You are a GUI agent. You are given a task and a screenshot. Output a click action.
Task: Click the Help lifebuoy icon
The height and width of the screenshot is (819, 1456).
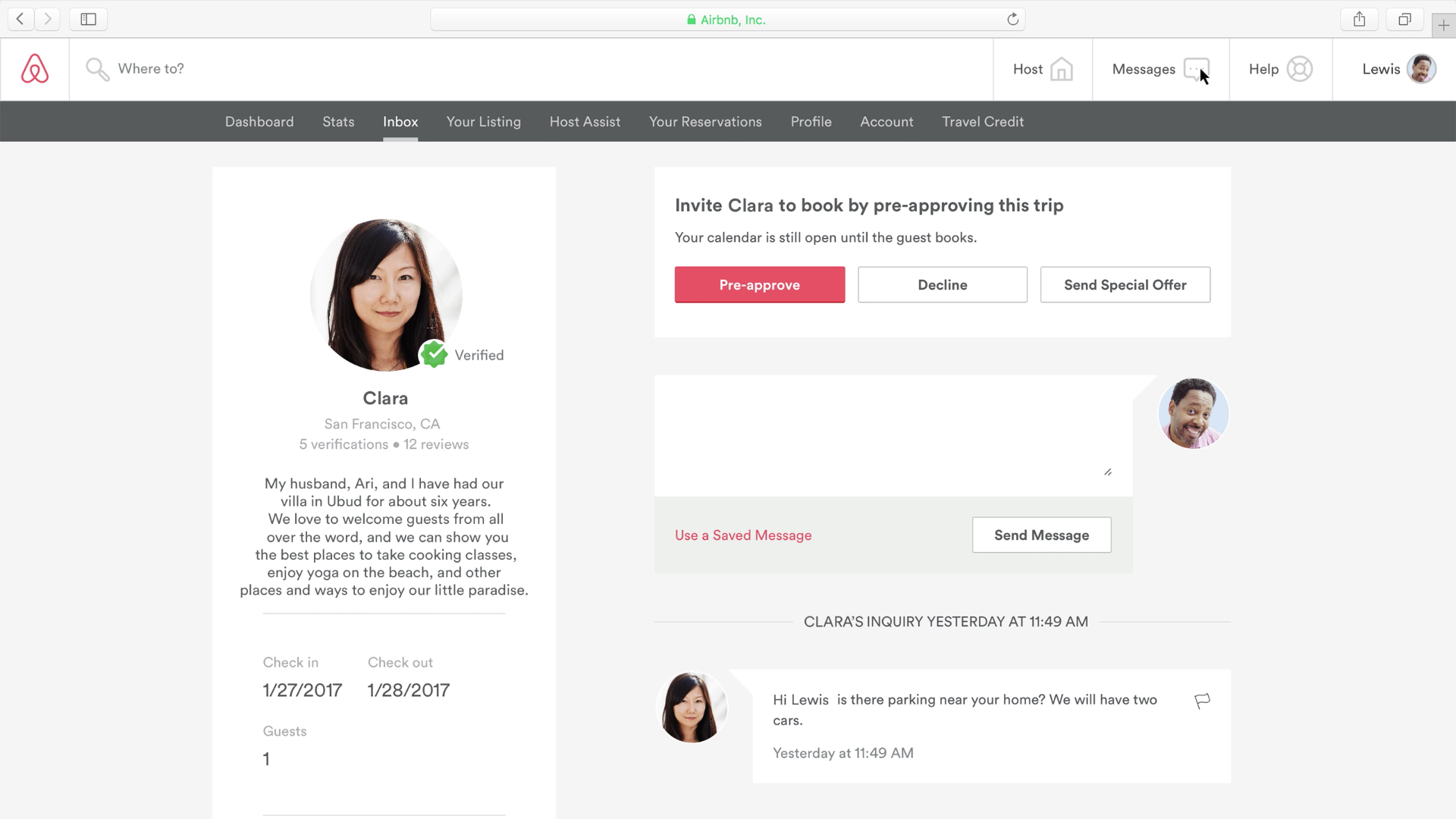pyautogui.click(x=1299, y=69)
